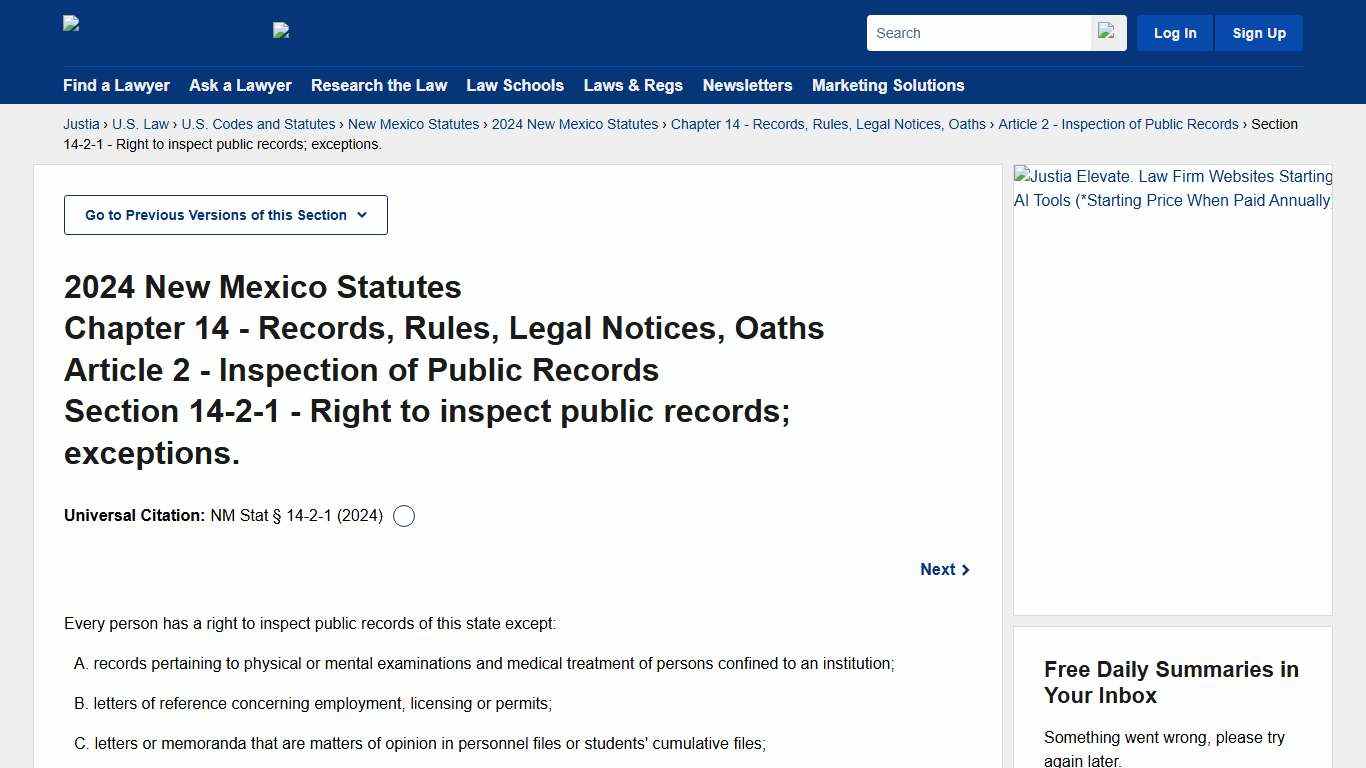Click the search magnifier icon
The image size is (1366, 768).
pos(1108,32)
